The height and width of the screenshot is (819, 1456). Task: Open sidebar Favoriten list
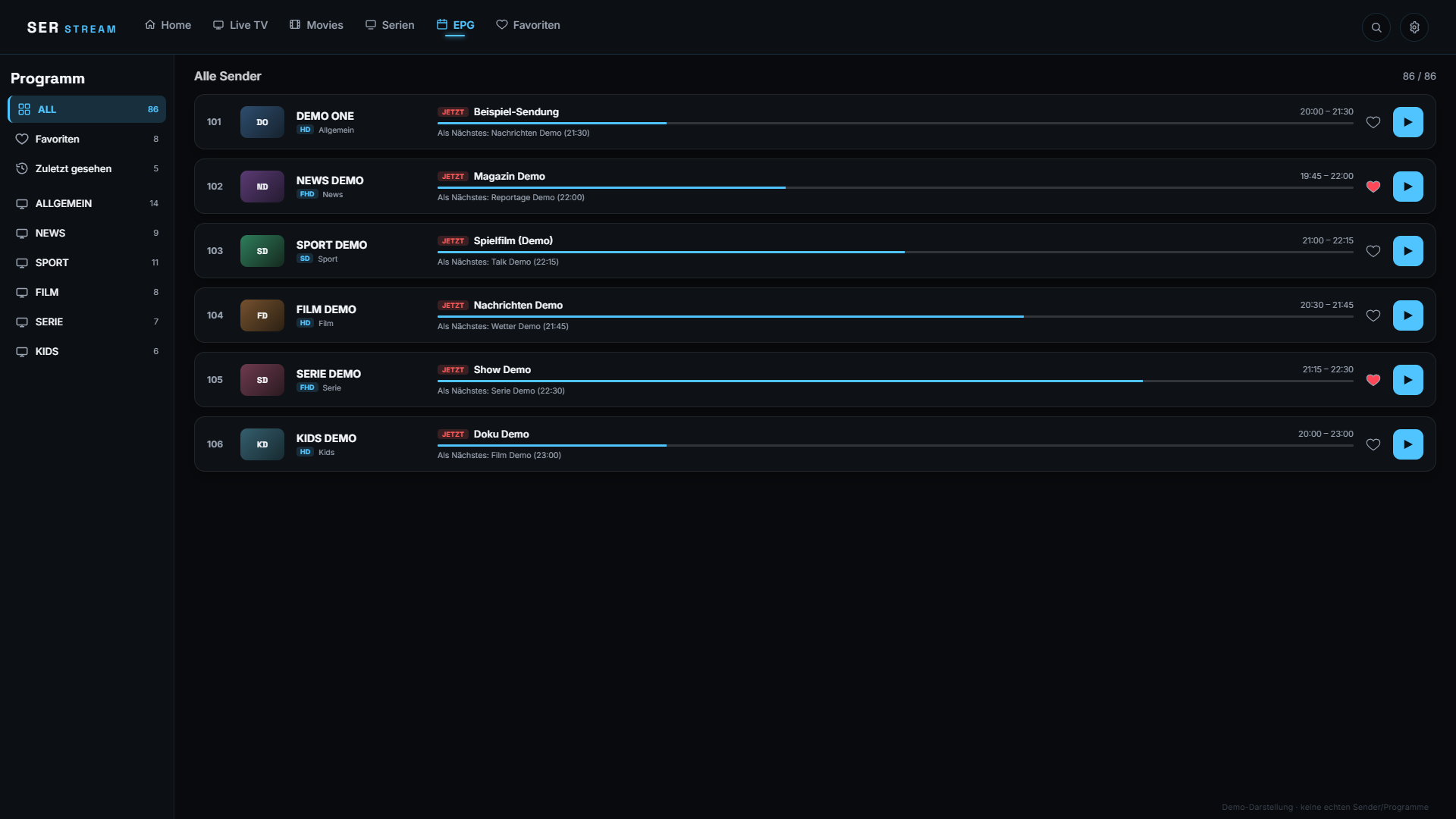coord(87,139)
